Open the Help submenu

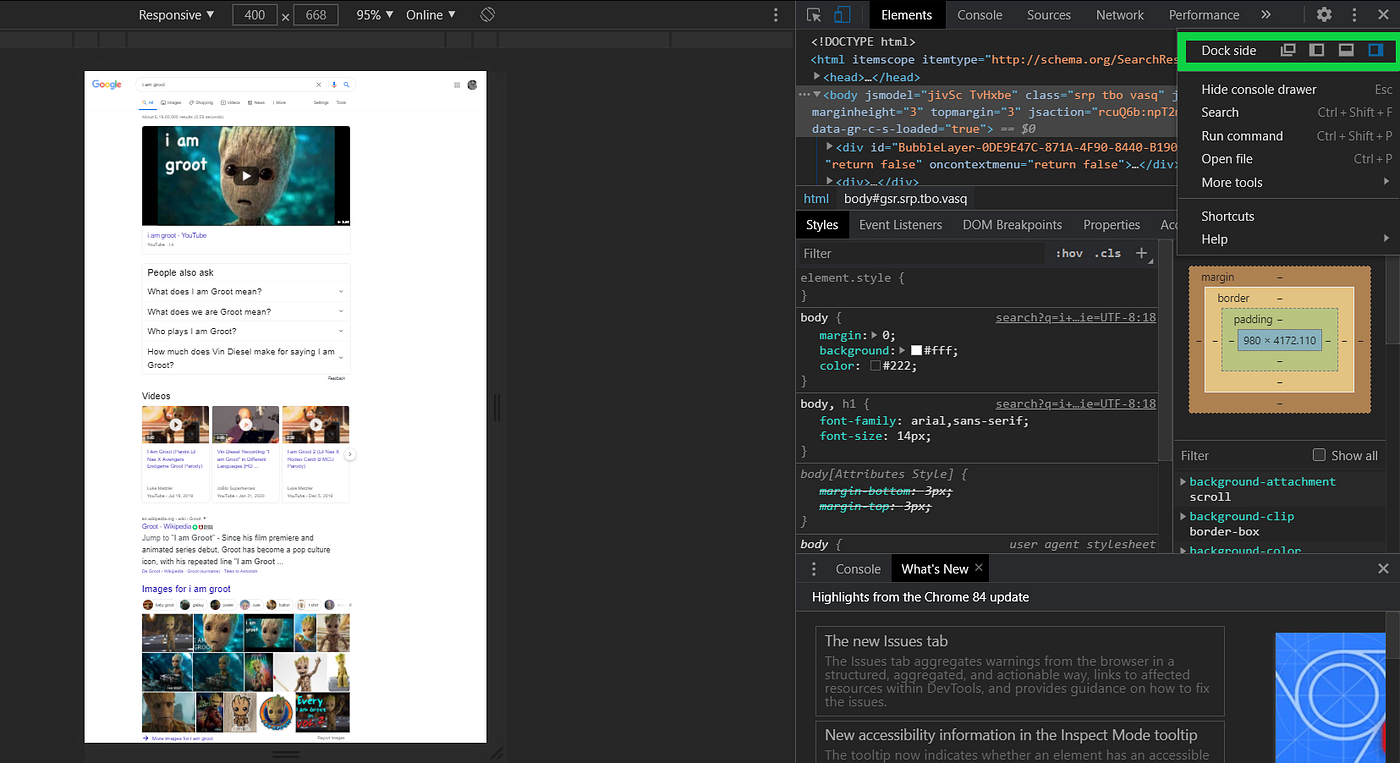pos(1288,239)
